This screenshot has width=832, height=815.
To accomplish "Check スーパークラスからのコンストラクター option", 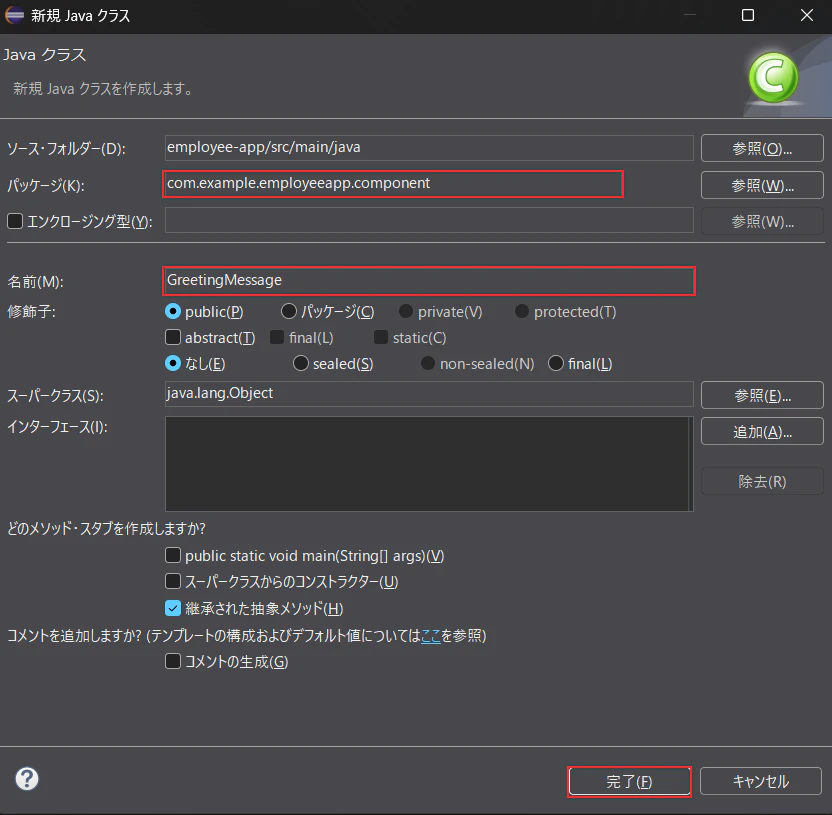I will coord(173,581).
